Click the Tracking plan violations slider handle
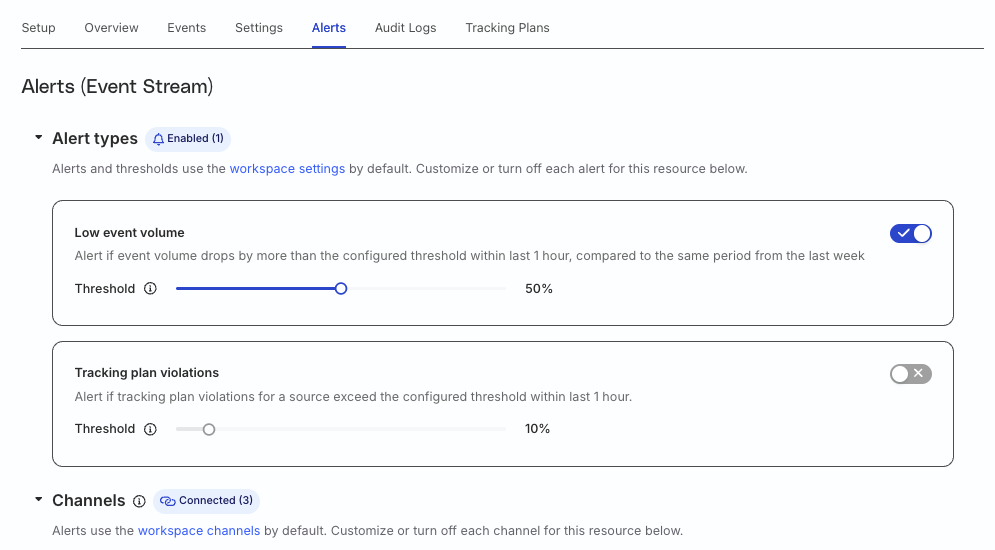 point(209,429)
